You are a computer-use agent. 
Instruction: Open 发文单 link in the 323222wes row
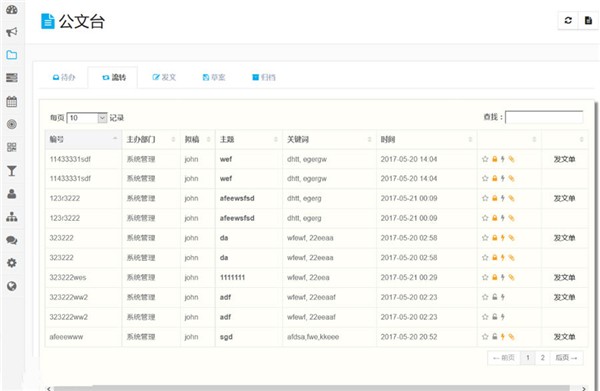[564, 277]
